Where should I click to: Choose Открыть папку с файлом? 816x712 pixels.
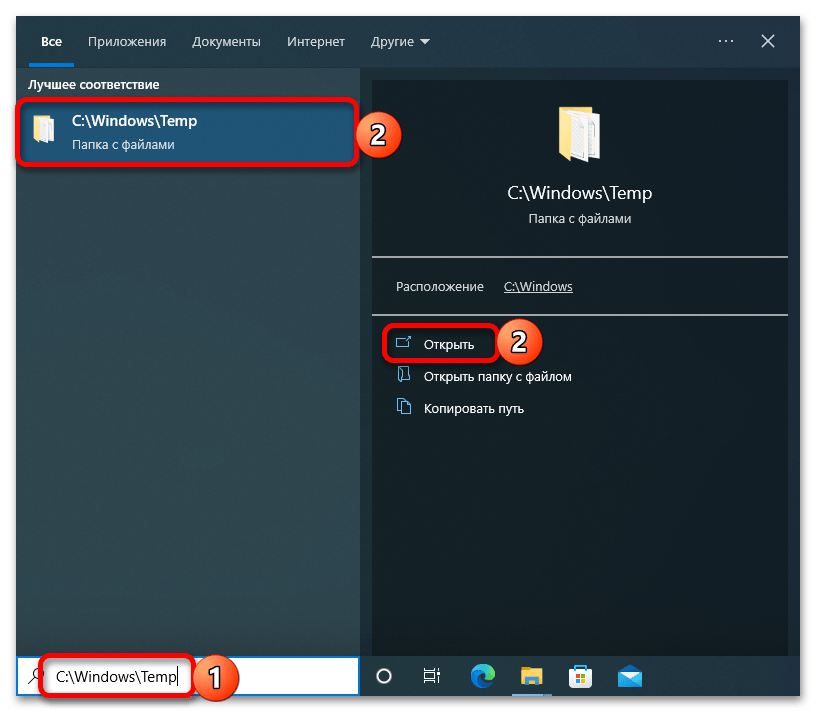coord(497,376)
